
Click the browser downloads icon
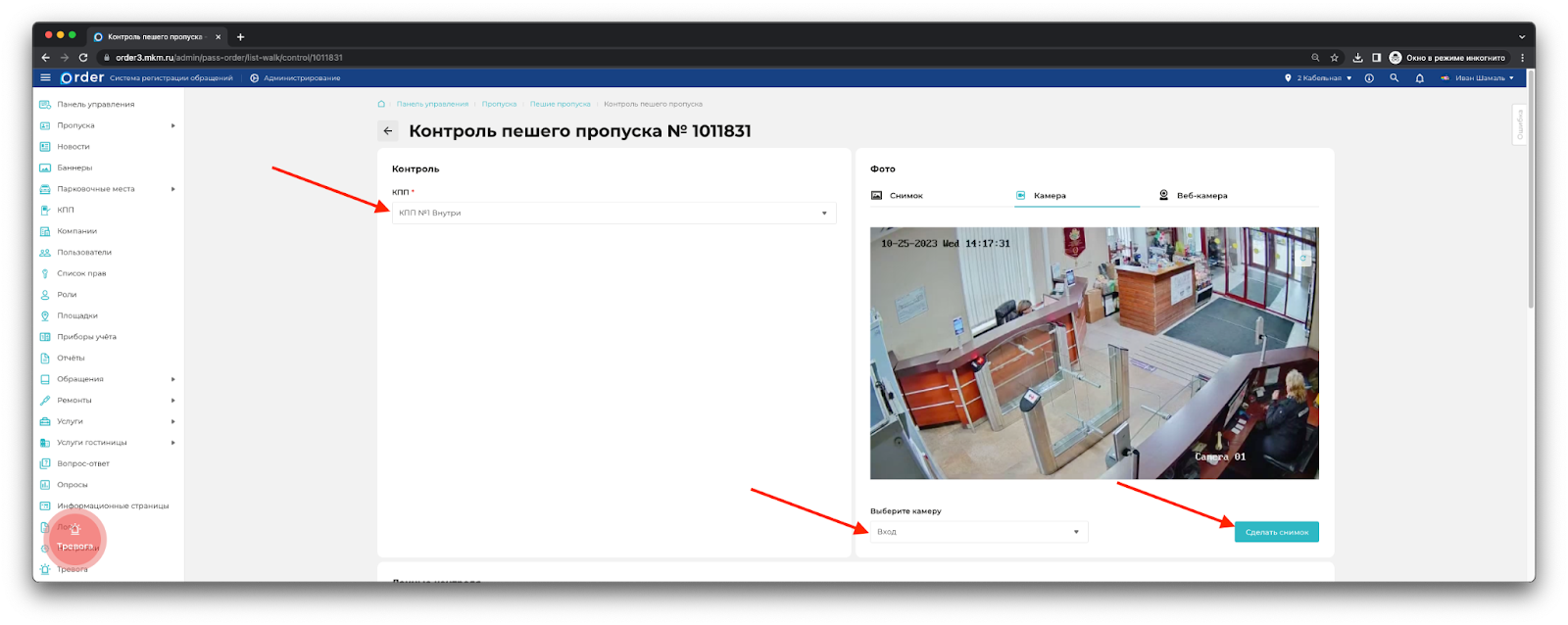[1357, 58]
